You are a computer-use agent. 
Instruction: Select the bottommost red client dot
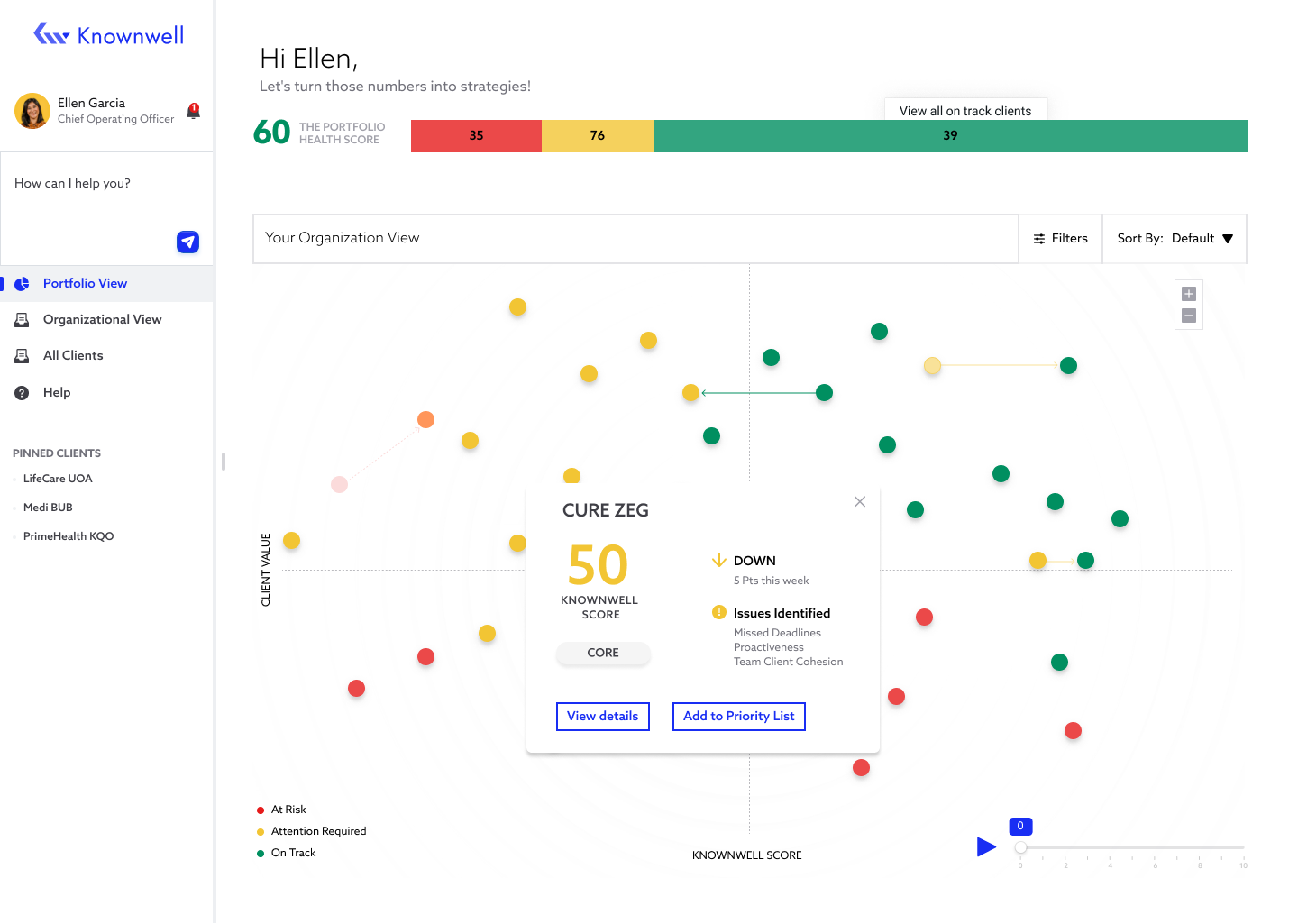tap(862, 767)
